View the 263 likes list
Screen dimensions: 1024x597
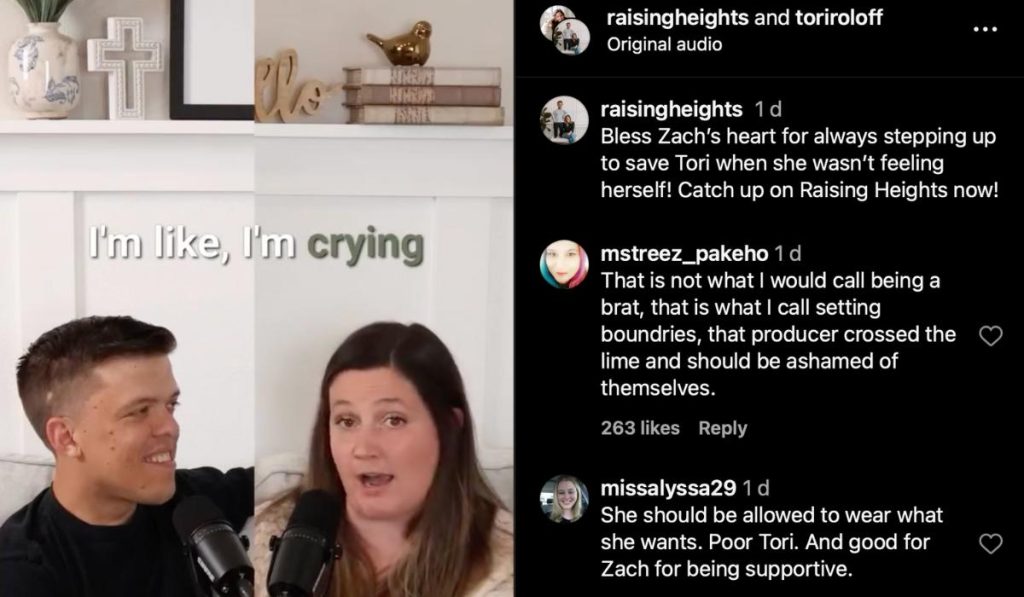[640, 428]
